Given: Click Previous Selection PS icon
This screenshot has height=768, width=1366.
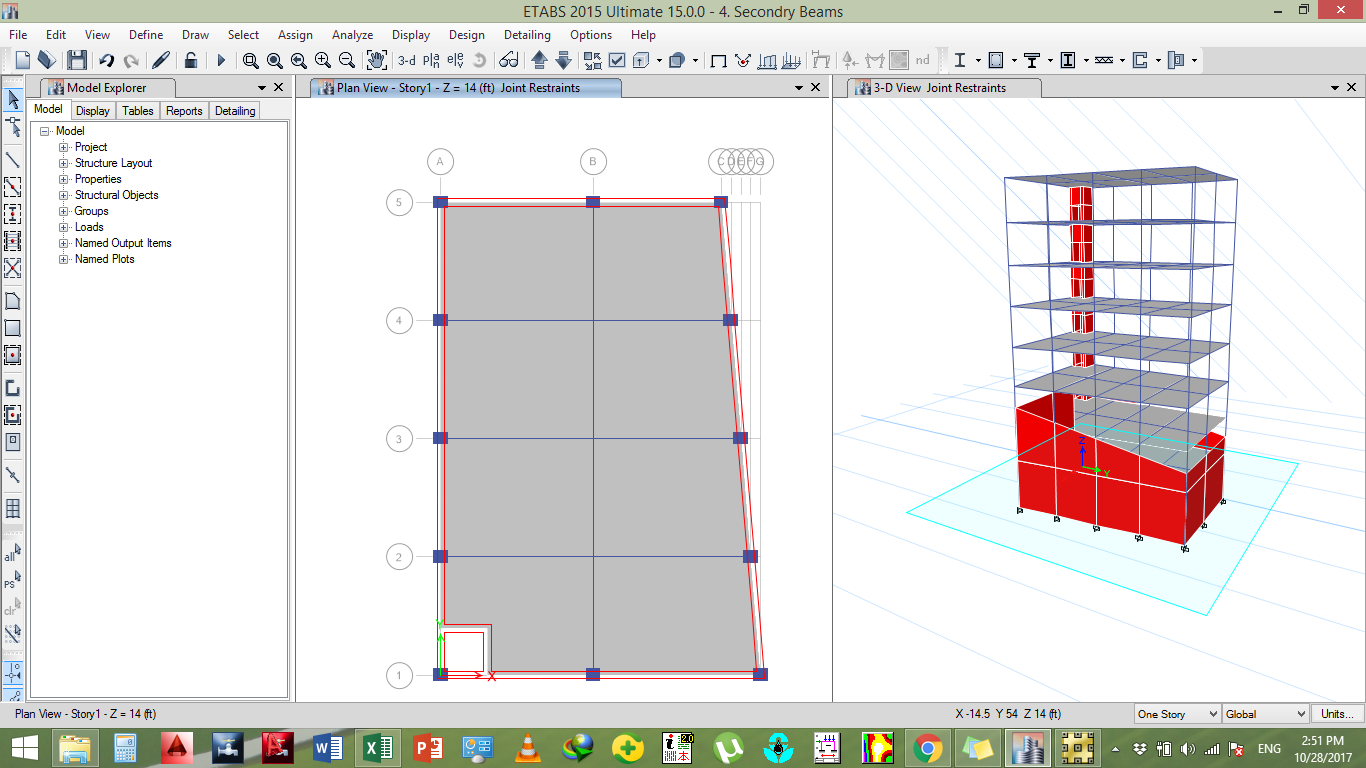Looking at the screenshot, I should [14, 579].
